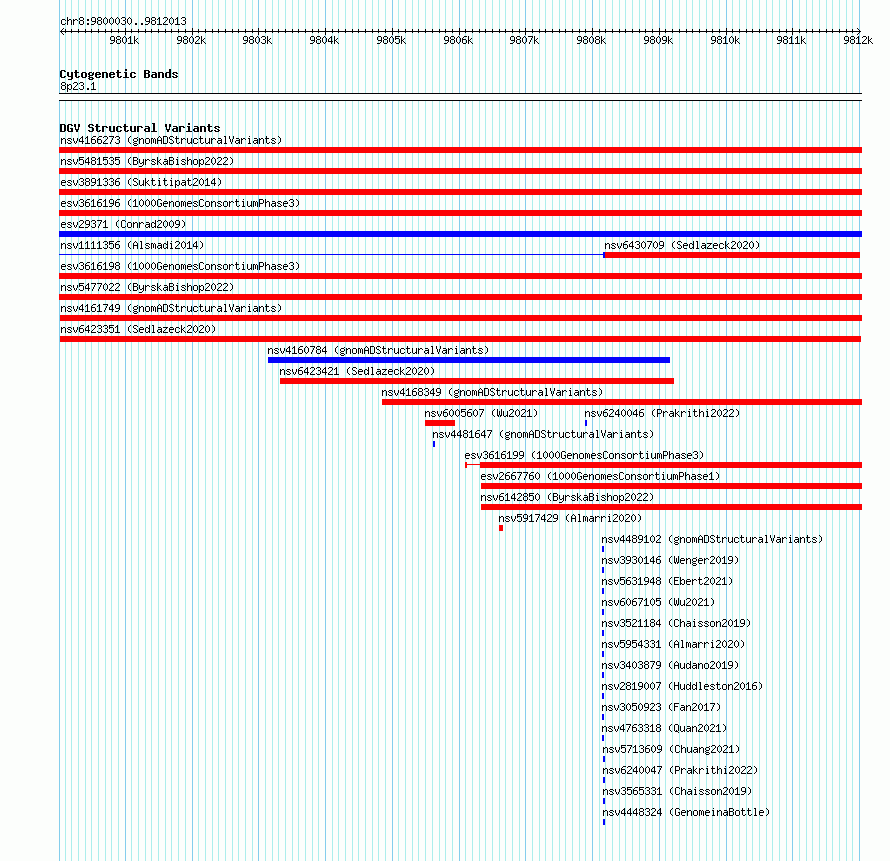Click the 8p23.1 band label

coord(78,86)
